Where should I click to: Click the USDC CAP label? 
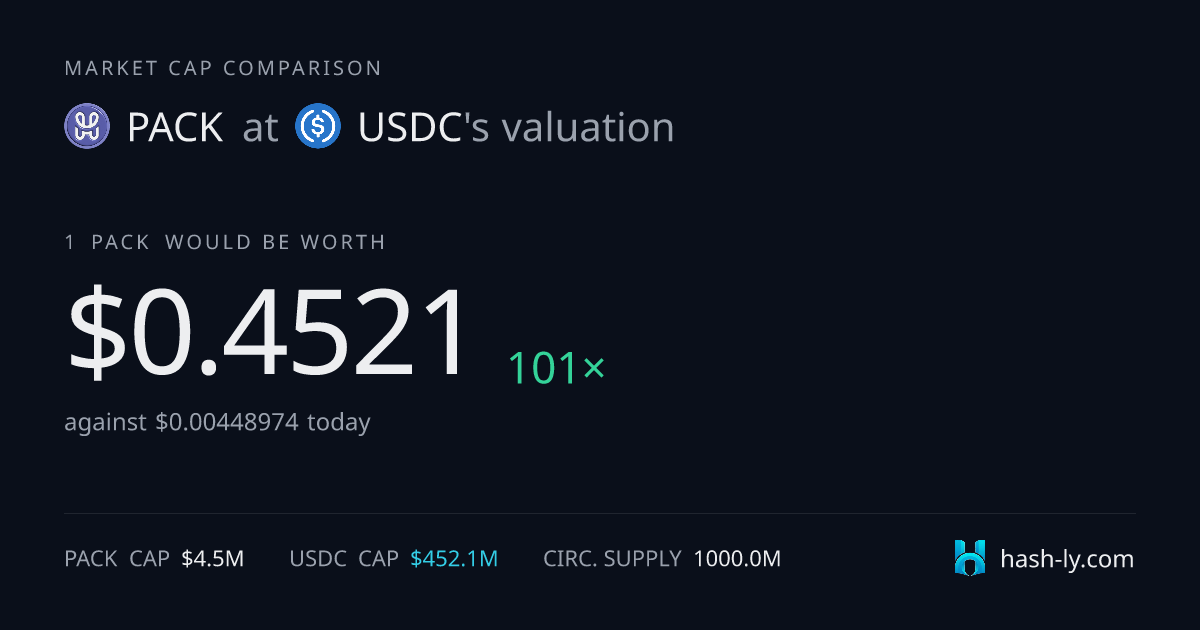click(x=344, y=559)
